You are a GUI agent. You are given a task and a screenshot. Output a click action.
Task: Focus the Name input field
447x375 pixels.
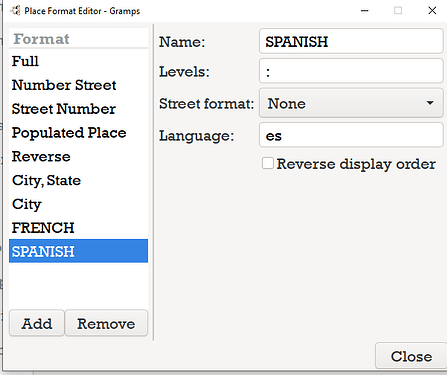click(351, 41)
